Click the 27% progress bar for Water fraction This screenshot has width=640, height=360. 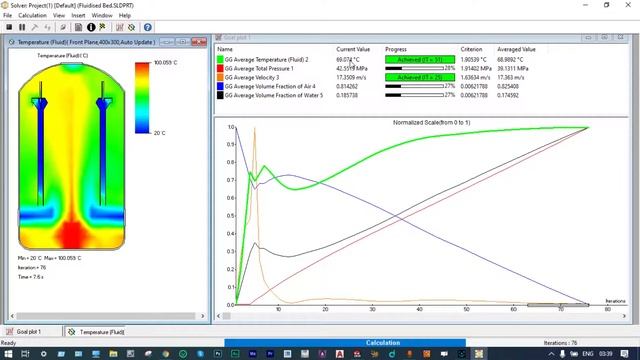[414, 96]
